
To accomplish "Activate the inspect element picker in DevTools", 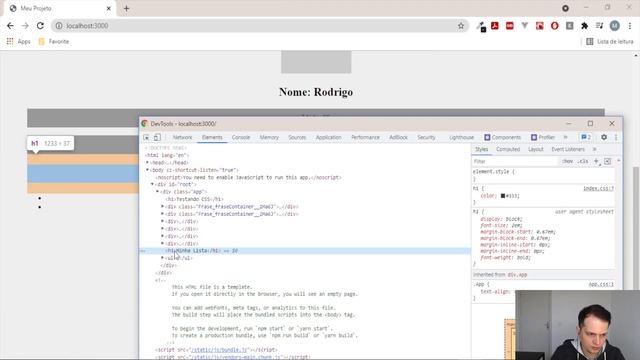I will [x=146, y=138].
